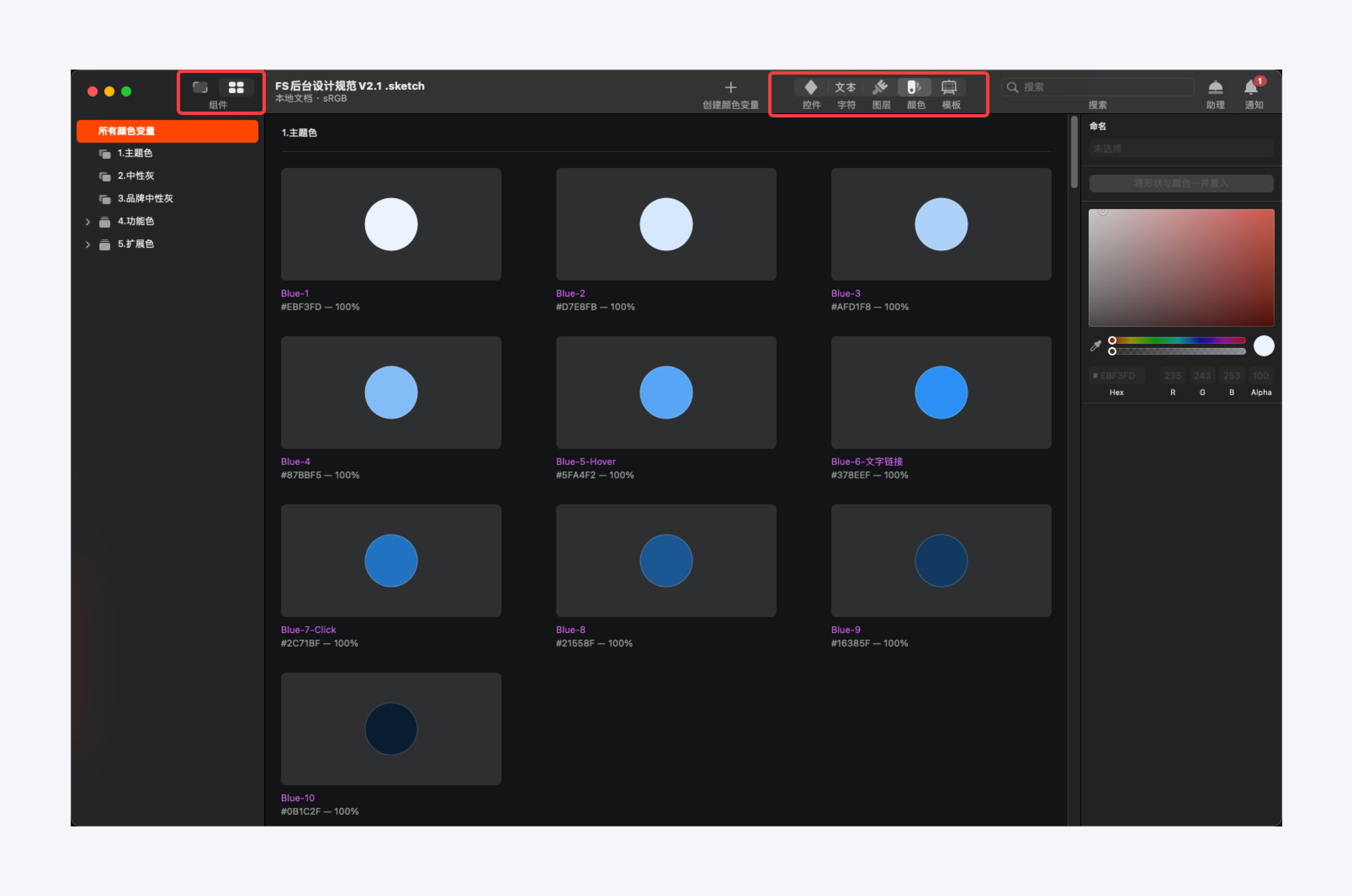Click the 1.主题色 section heading
The image size is (1352, 896).
299,133
